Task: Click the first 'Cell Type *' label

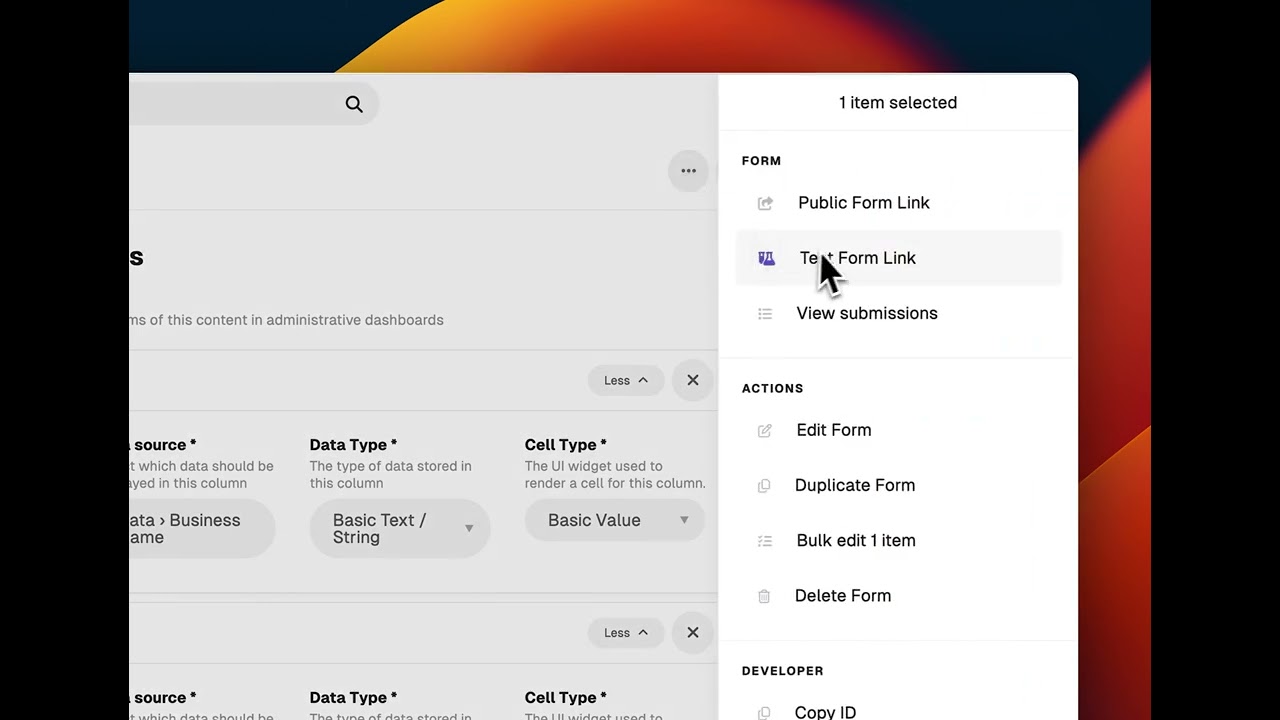Action: point(568,445)
